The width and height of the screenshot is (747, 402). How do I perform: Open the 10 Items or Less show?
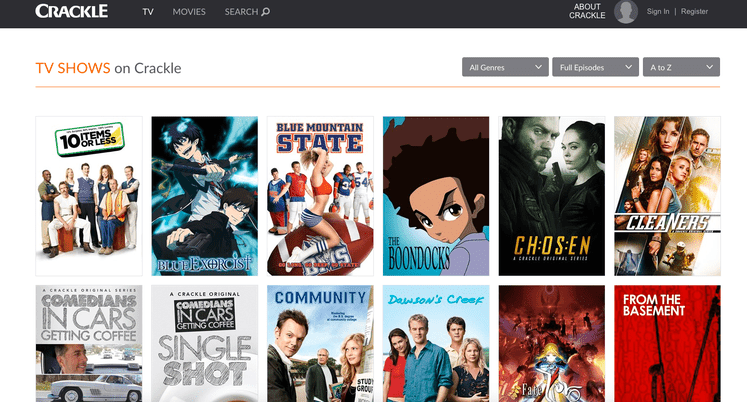(89, 196)
